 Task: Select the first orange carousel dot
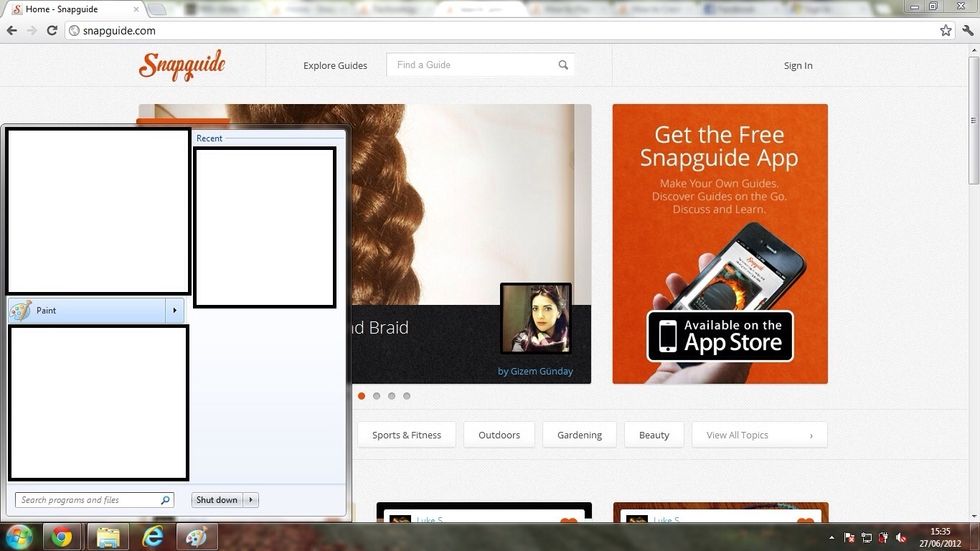click(361, 396)
